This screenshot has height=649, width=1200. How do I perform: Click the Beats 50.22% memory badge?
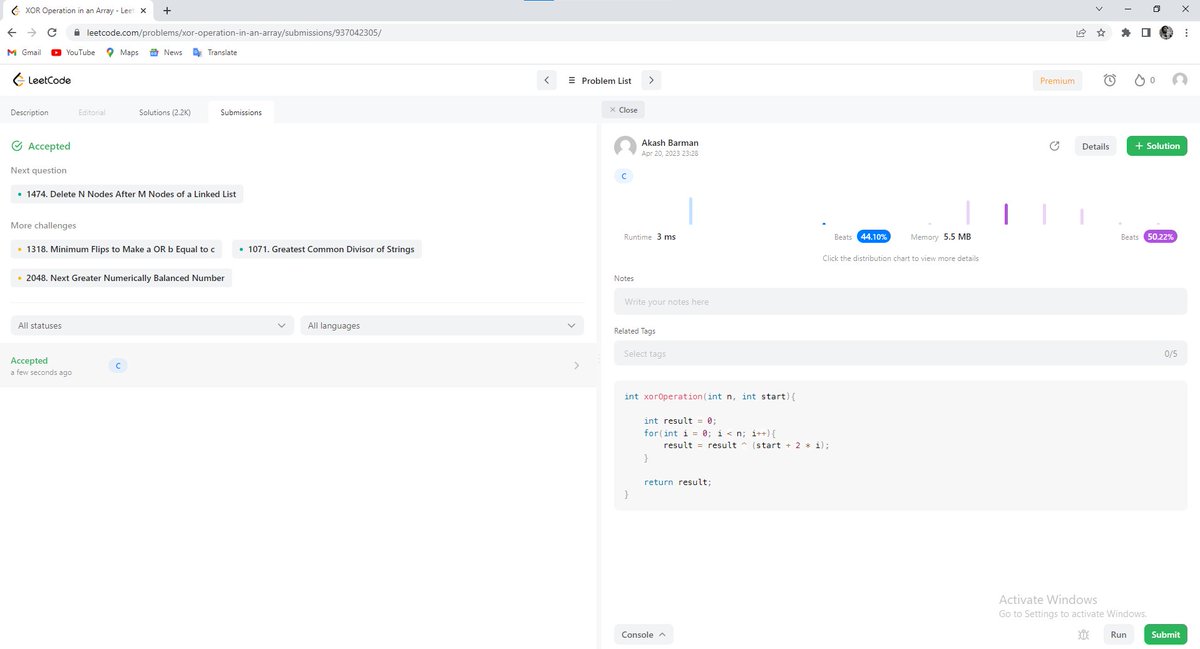(1161, 237)
